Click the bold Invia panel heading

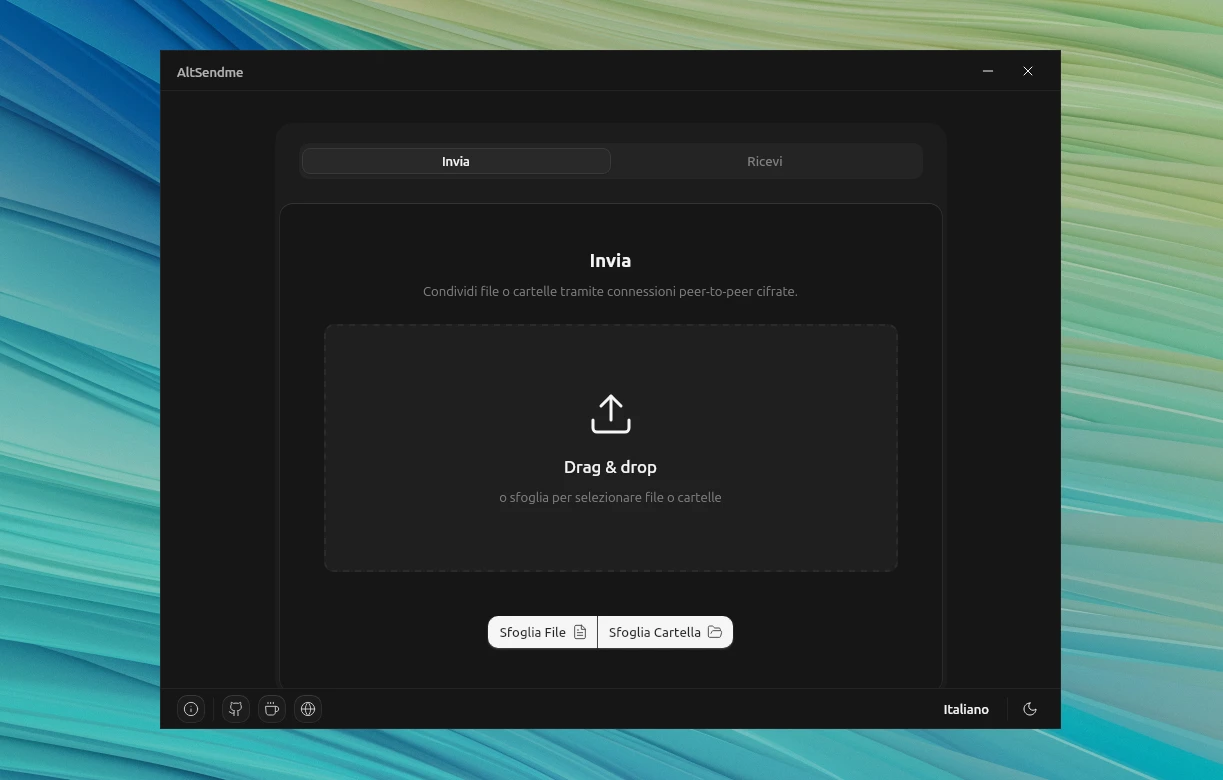coord(610,261)
